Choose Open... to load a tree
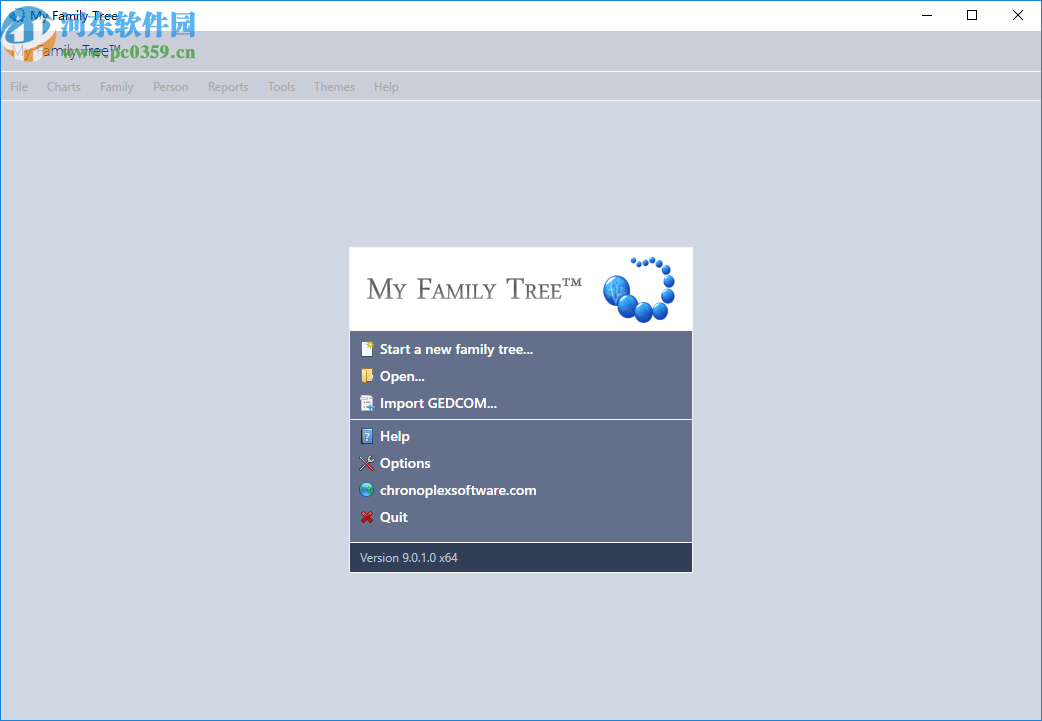The image size is (1042, 721). [x=402, y=376]
